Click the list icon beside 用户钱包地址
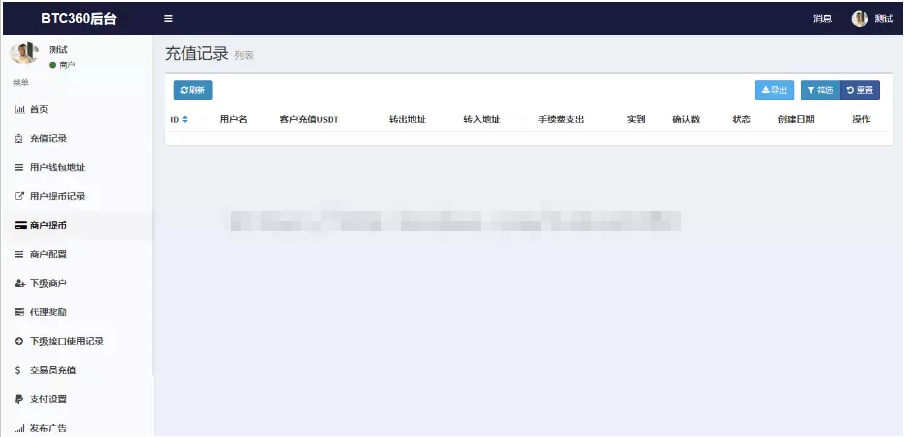Screen dimensions: 904x437 point(18,168)
